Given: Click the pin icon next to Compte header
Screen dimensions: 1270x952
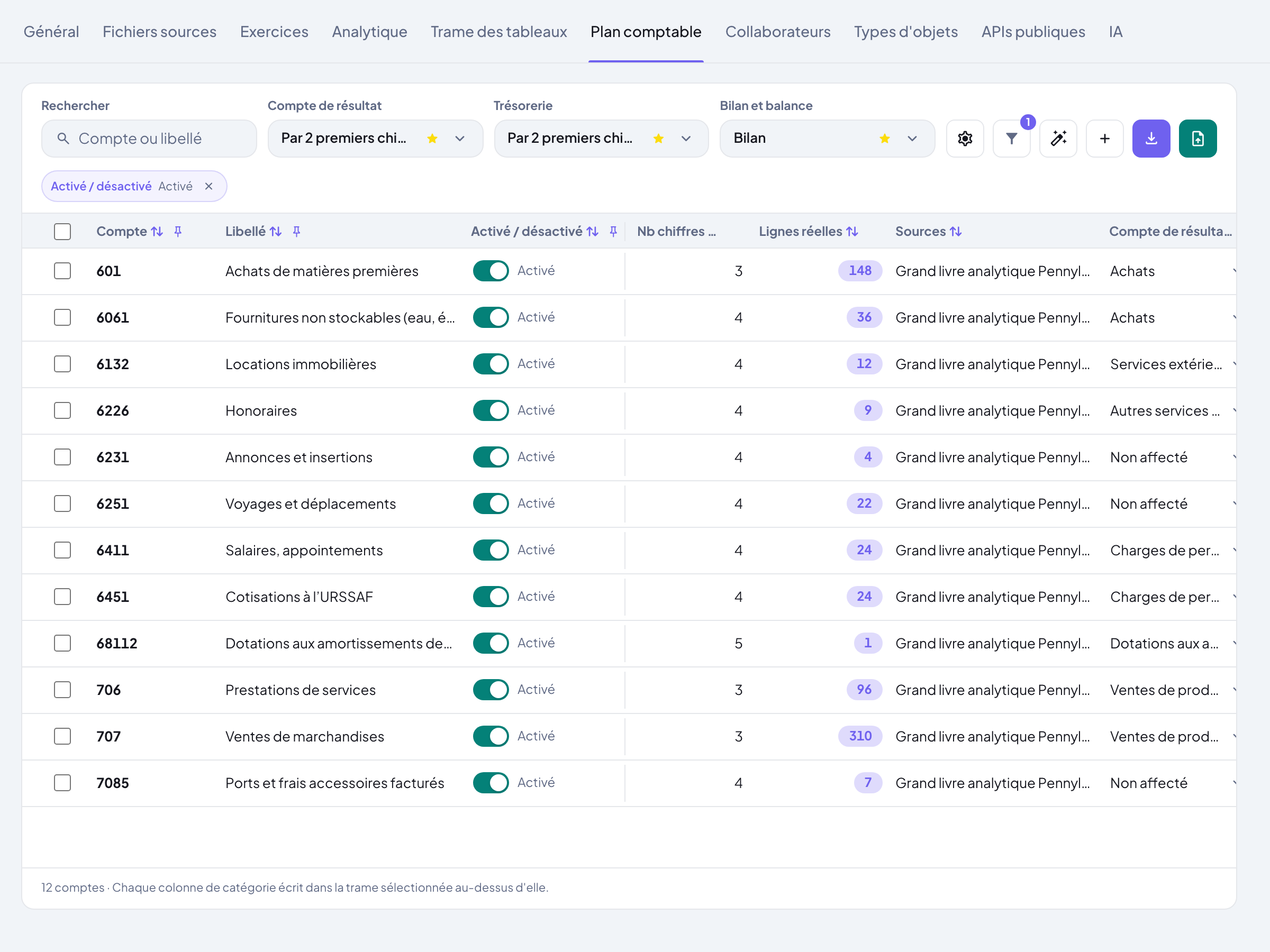Looking at the screenshot, I should 178,231.
